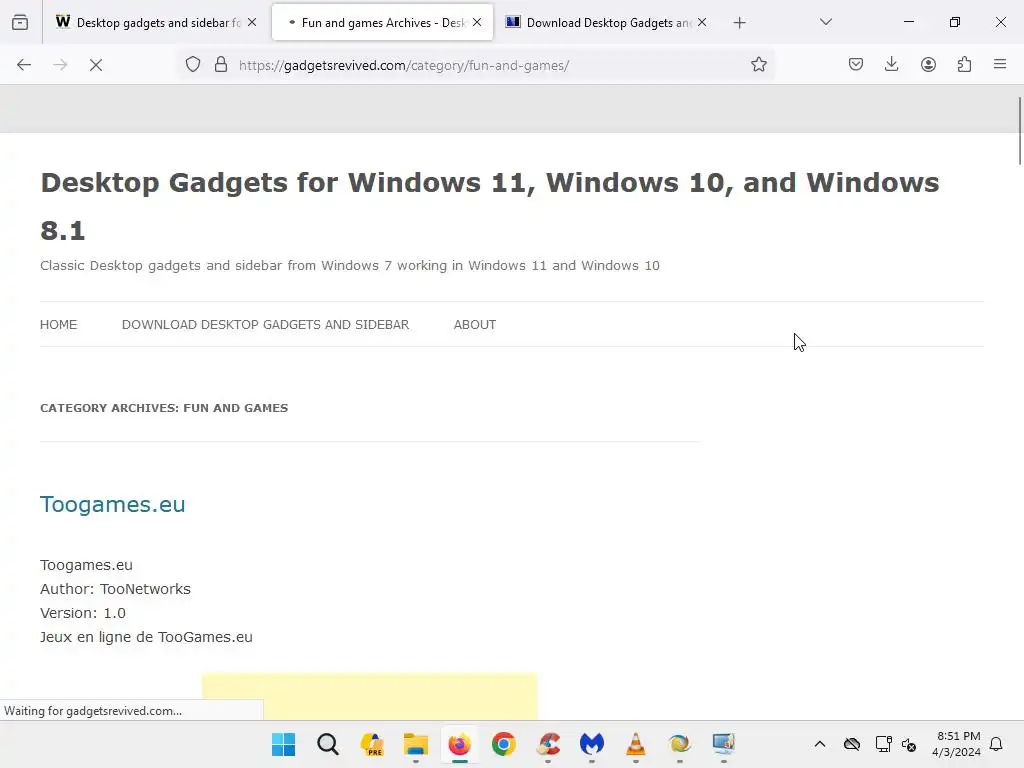Open Firefox View recent browsing button
The image size is (1024, 768).
tap(20, 22)
